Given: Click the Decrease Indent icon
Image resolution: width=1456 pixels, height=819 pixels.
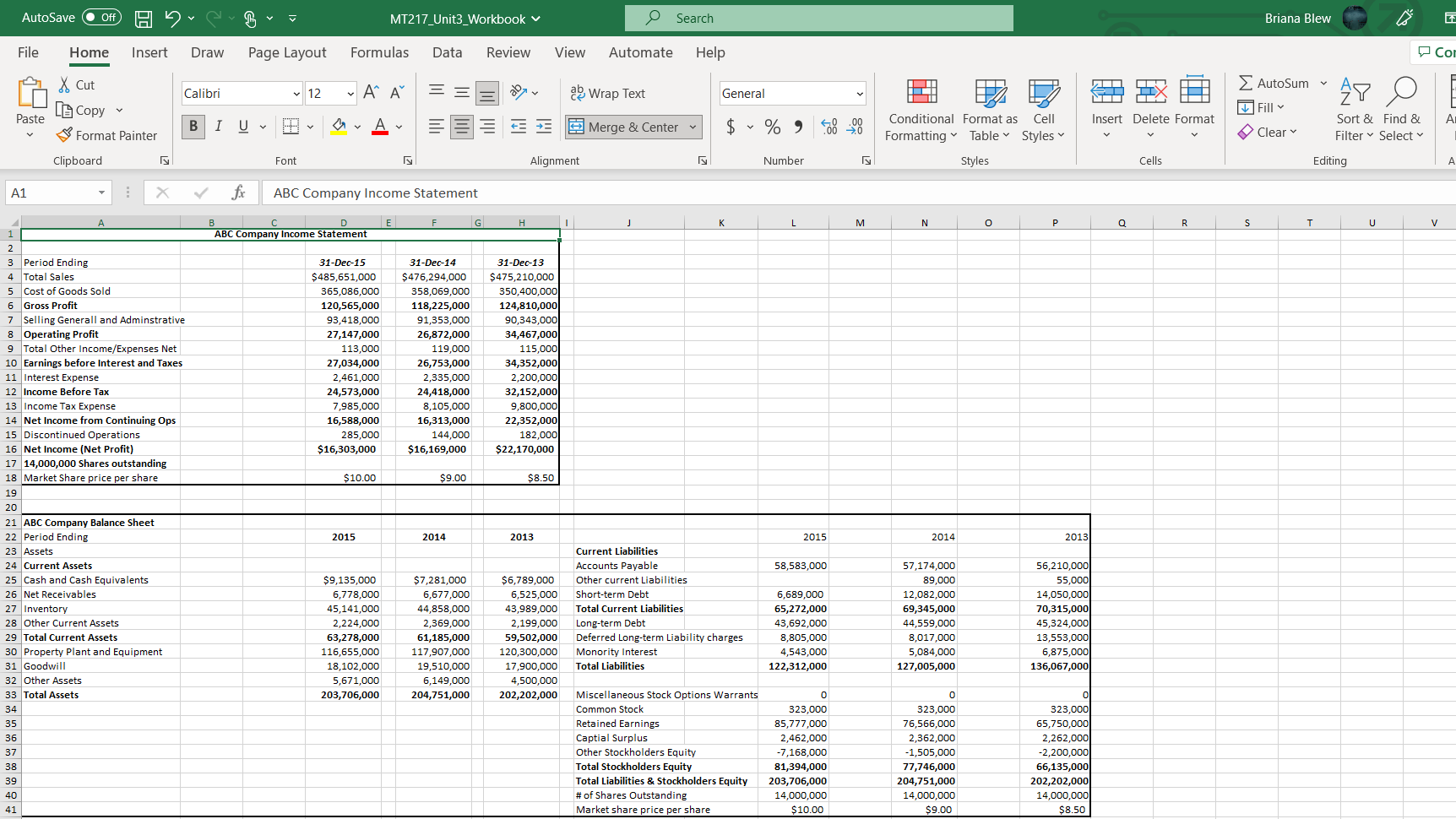Looking at the screenshot, I should pos(519,127).
